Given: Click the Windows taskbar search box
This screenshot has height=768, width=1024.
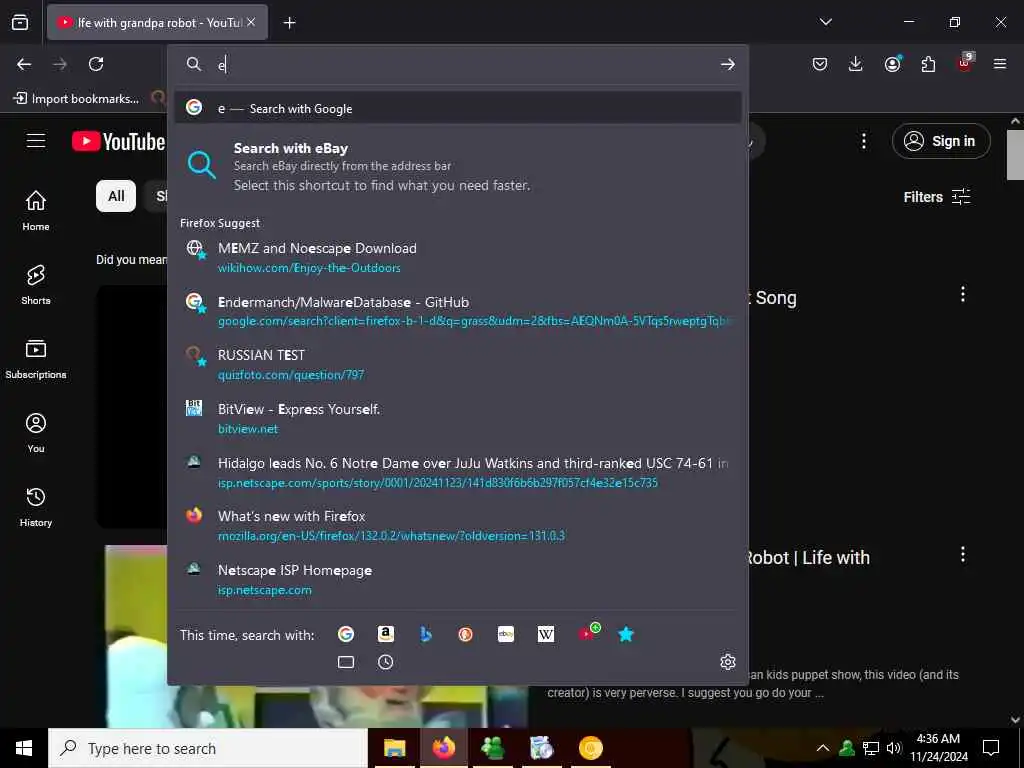Looking at the screenshot, I should click(x=208, y=748).
